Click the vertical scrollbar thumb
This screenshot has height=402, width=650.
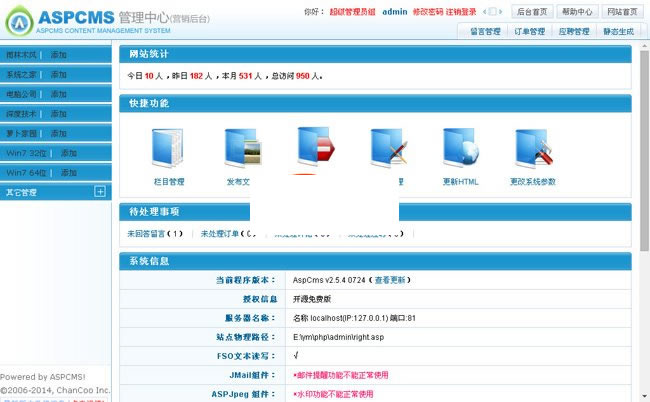[x=644, y=151]
